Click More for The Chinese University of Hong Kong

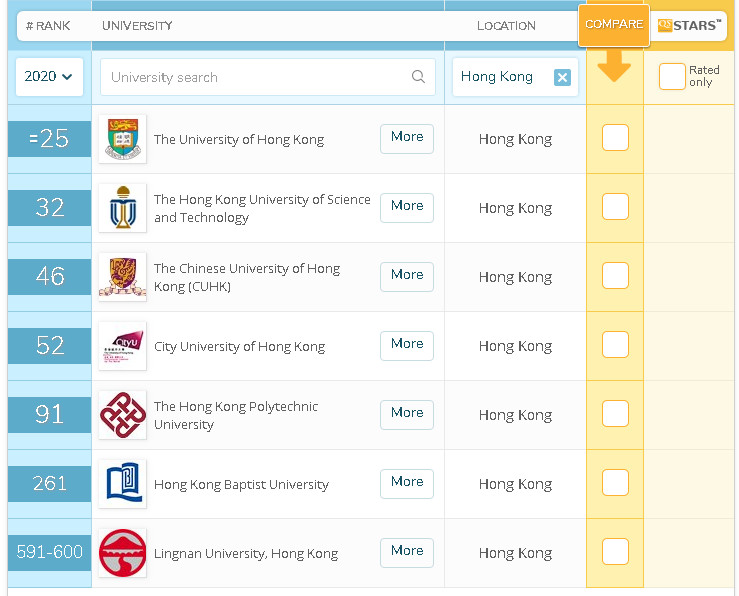coord(407,277)
